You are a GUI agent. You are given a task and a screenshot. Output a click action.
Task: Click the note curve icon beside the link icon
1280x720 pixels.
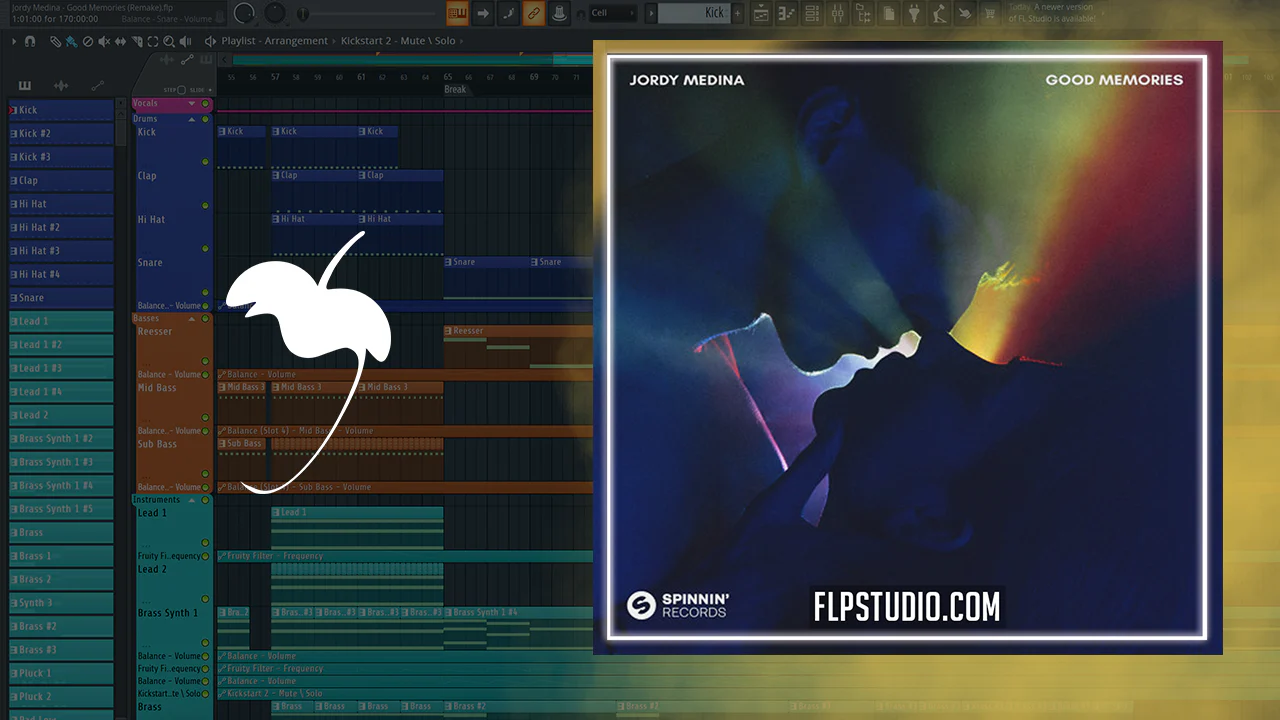click(x=508, y=13)
